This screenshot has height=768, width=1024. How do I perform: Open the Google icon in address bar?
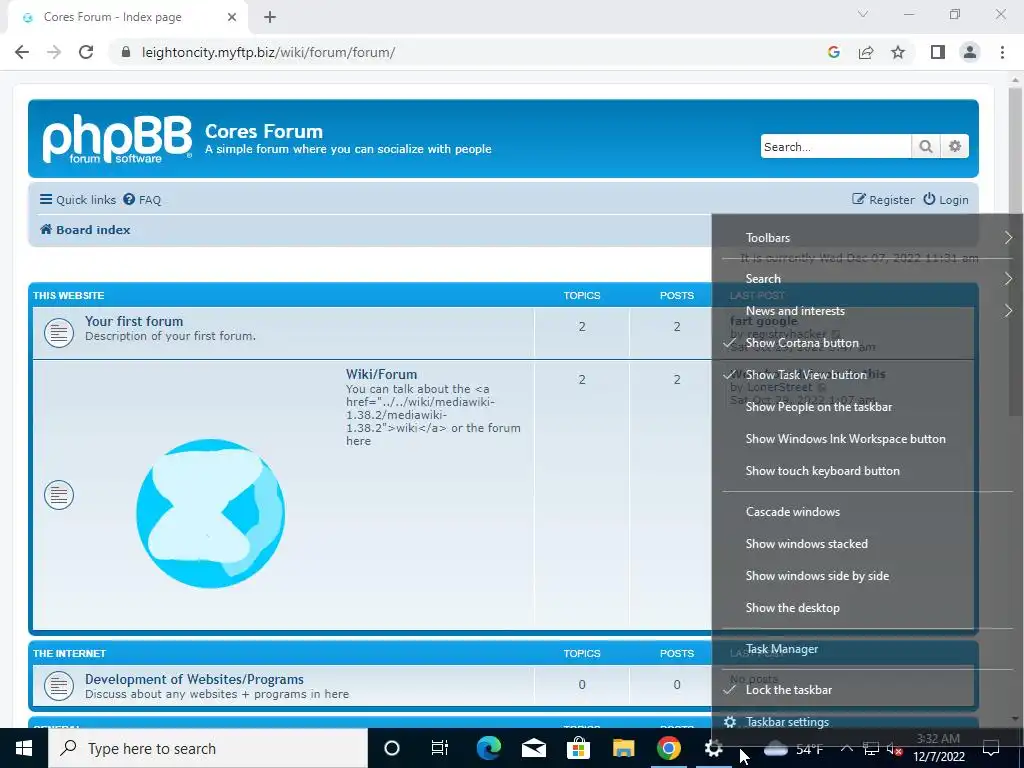(x=833, y=52)
